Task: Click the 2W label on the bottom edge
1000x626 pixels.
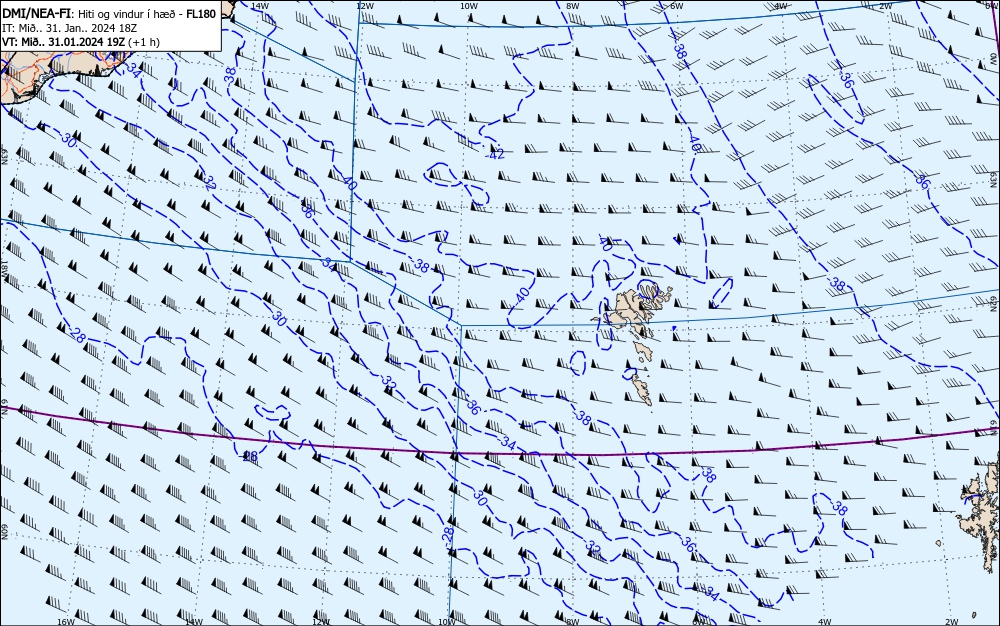Action: tap(952, 622)
